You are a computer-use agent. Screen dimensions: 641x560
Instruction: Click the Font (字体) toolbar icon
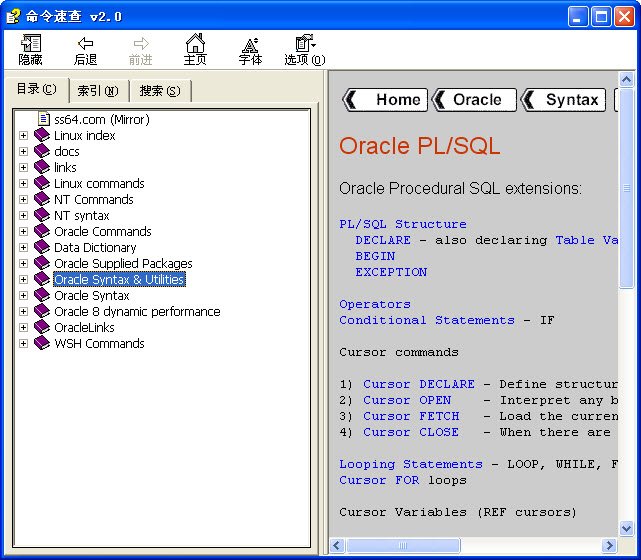(x=250, y=44)
